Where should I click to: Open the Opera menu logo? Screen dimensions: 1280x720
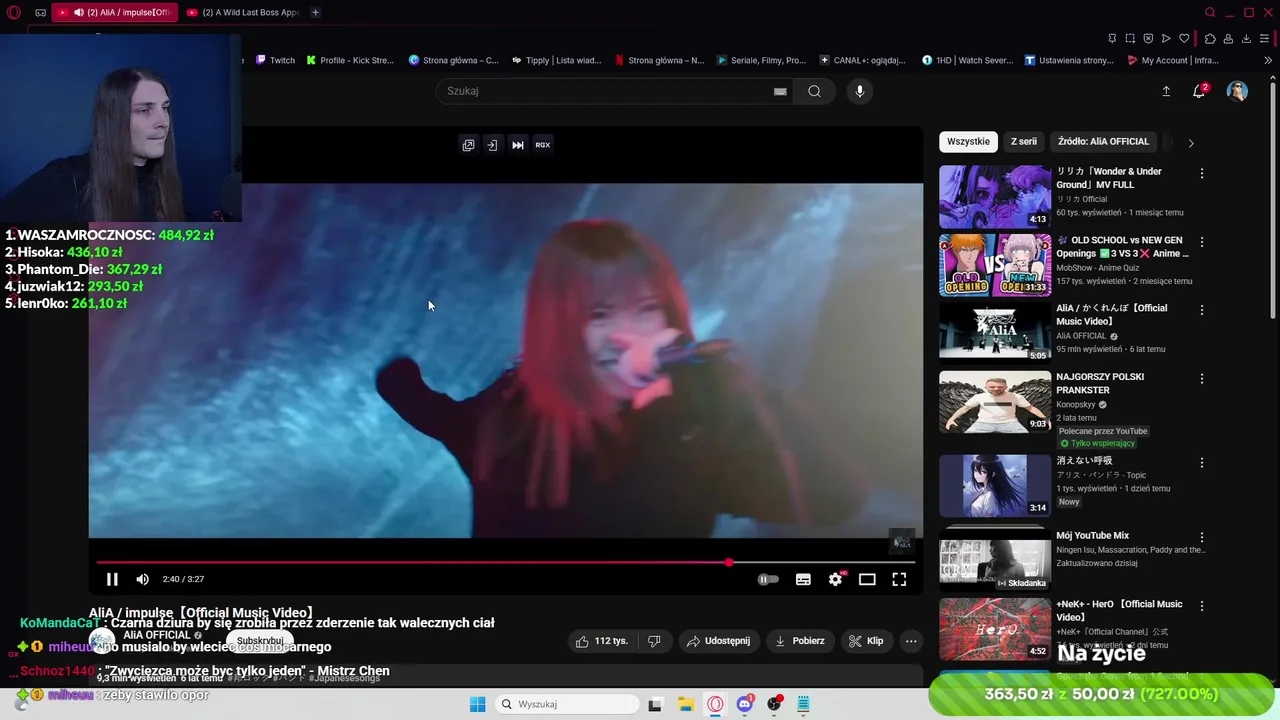[x=14, y=13]
